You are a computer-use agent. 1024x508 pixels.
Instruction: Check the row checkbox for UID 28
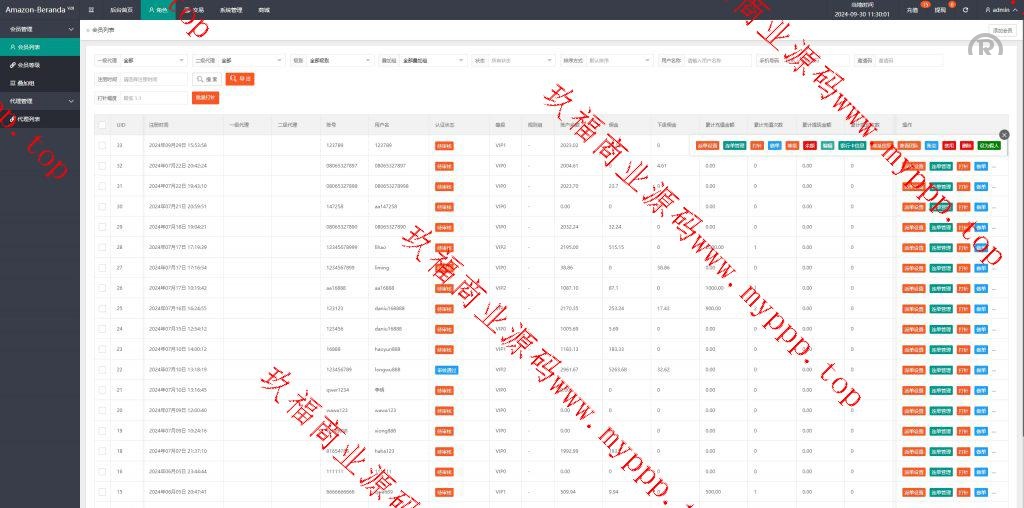(x=102, y=247)
